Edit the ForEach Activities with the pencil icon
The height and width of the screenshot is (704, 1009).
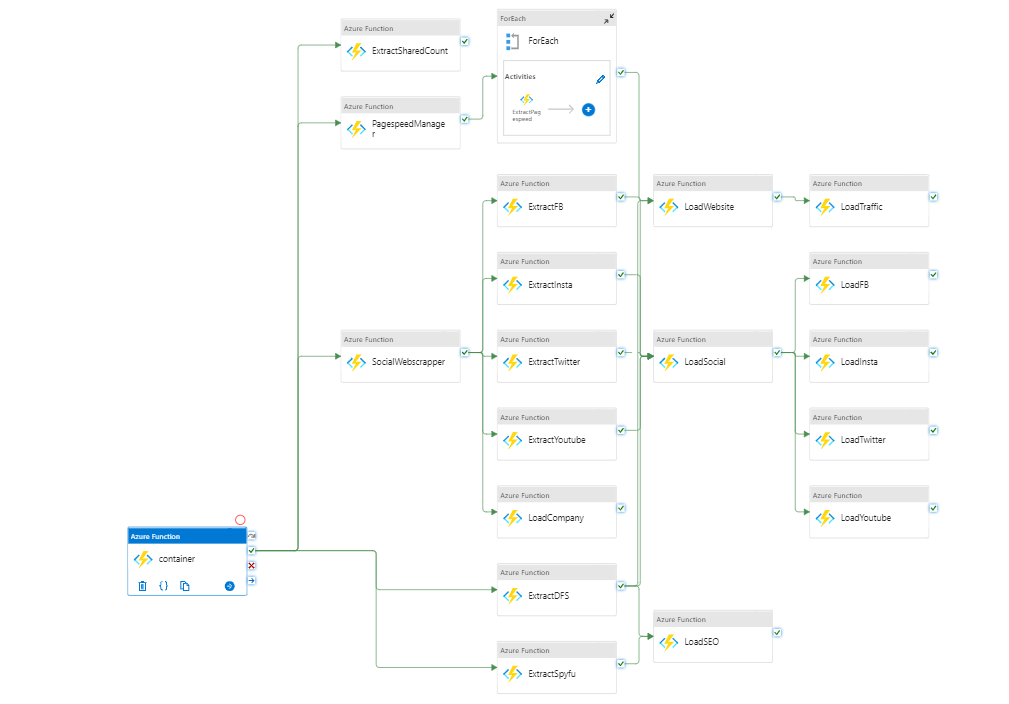point(600,77)
